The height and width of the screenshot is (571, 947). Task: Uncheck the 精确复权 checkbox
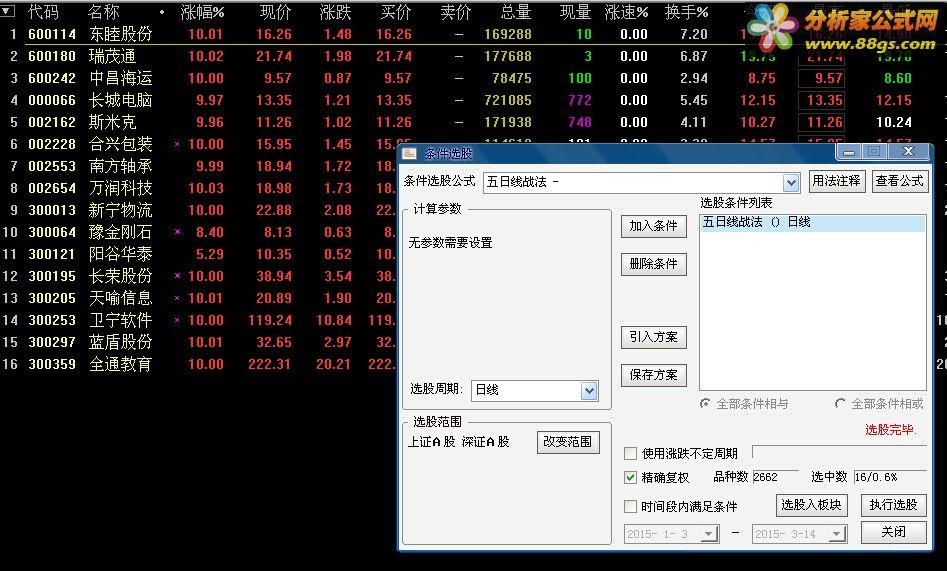click(x=630, y=477)
